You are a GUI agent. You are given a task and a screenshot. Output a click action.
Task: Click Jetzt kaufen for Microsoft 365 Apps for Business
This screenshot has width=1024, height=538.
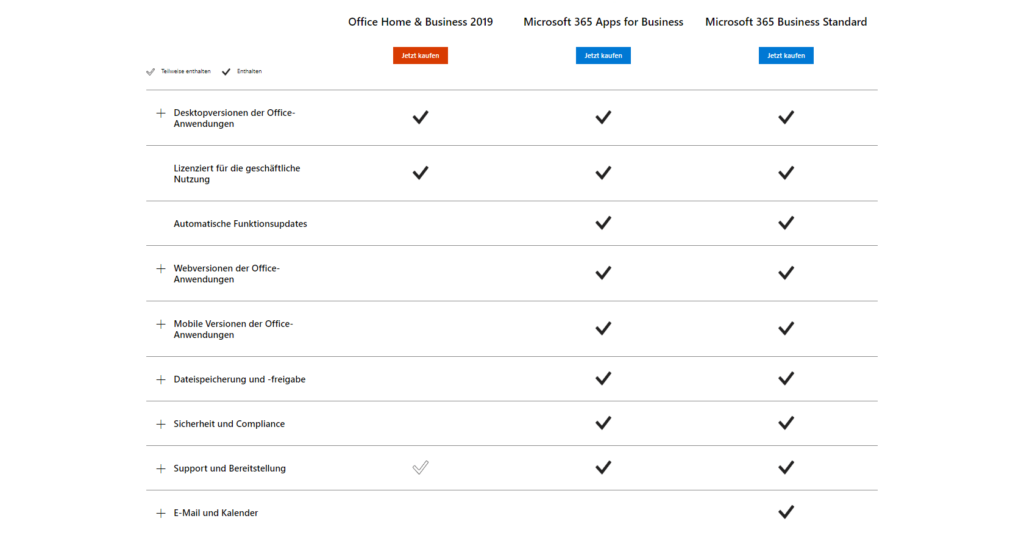click(x=603, y=55)
